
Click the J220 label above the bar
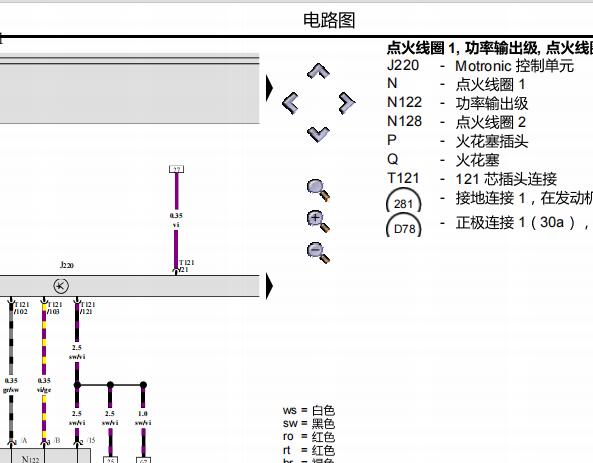tap(67, 265)
